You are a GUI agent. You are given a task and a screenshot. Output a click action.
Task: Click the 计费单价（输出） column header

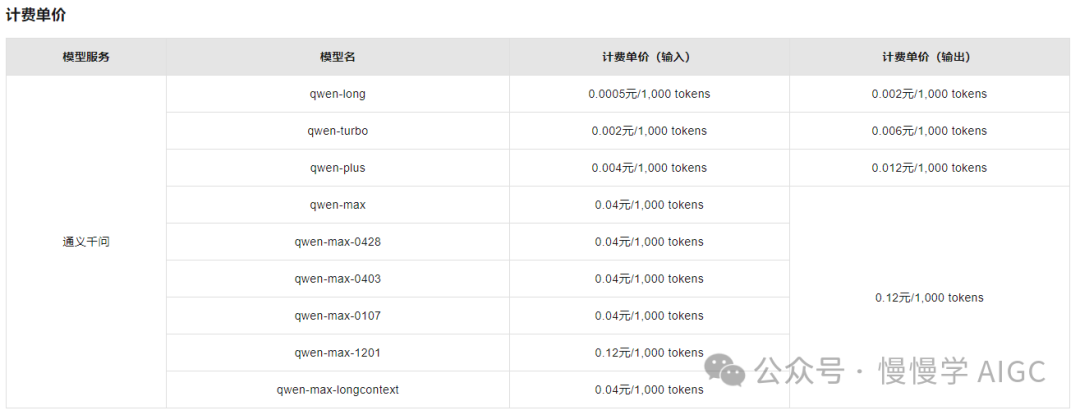928,57
